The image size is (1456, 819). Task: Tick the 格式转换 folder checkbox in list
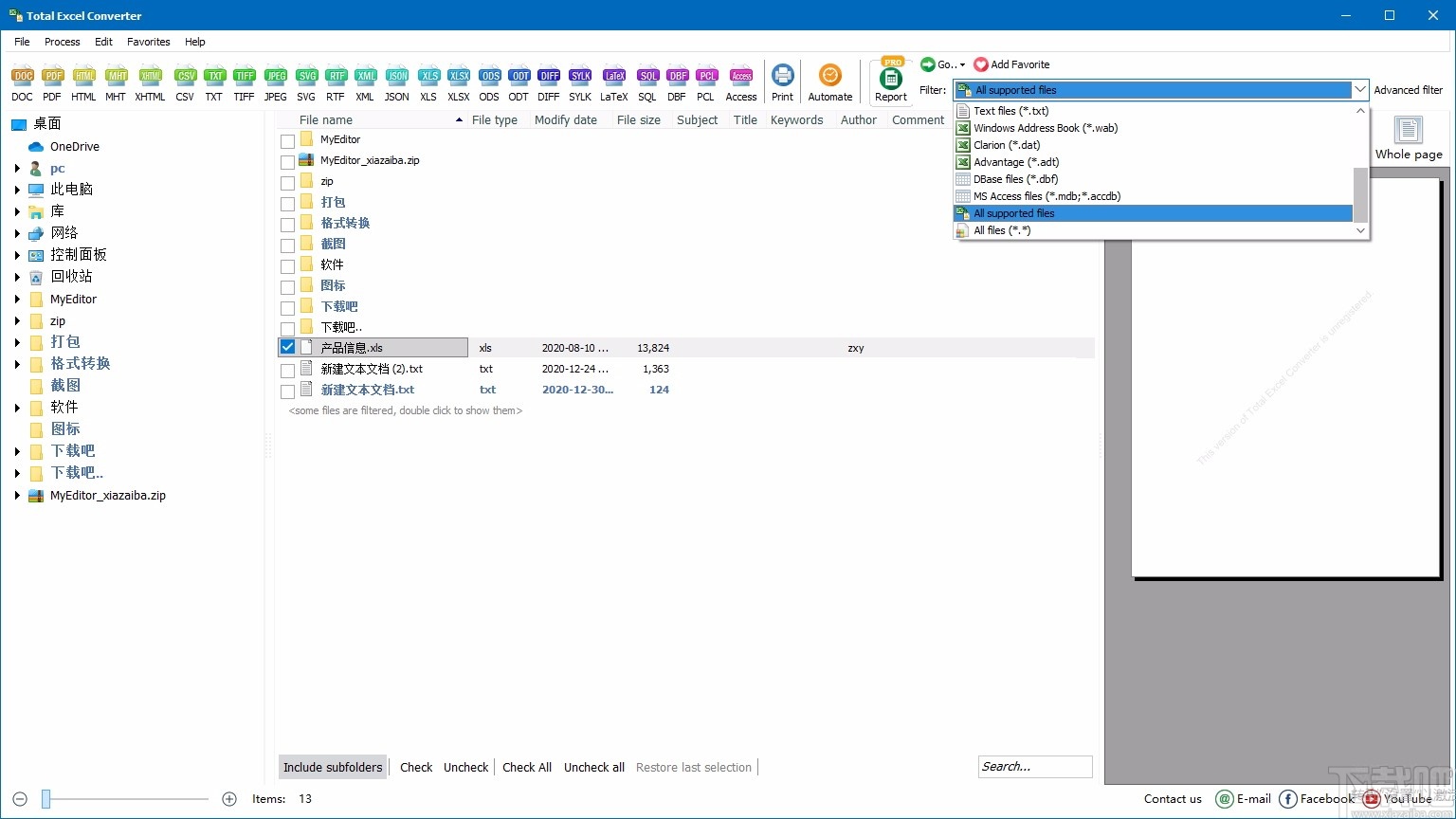(287, 224)
